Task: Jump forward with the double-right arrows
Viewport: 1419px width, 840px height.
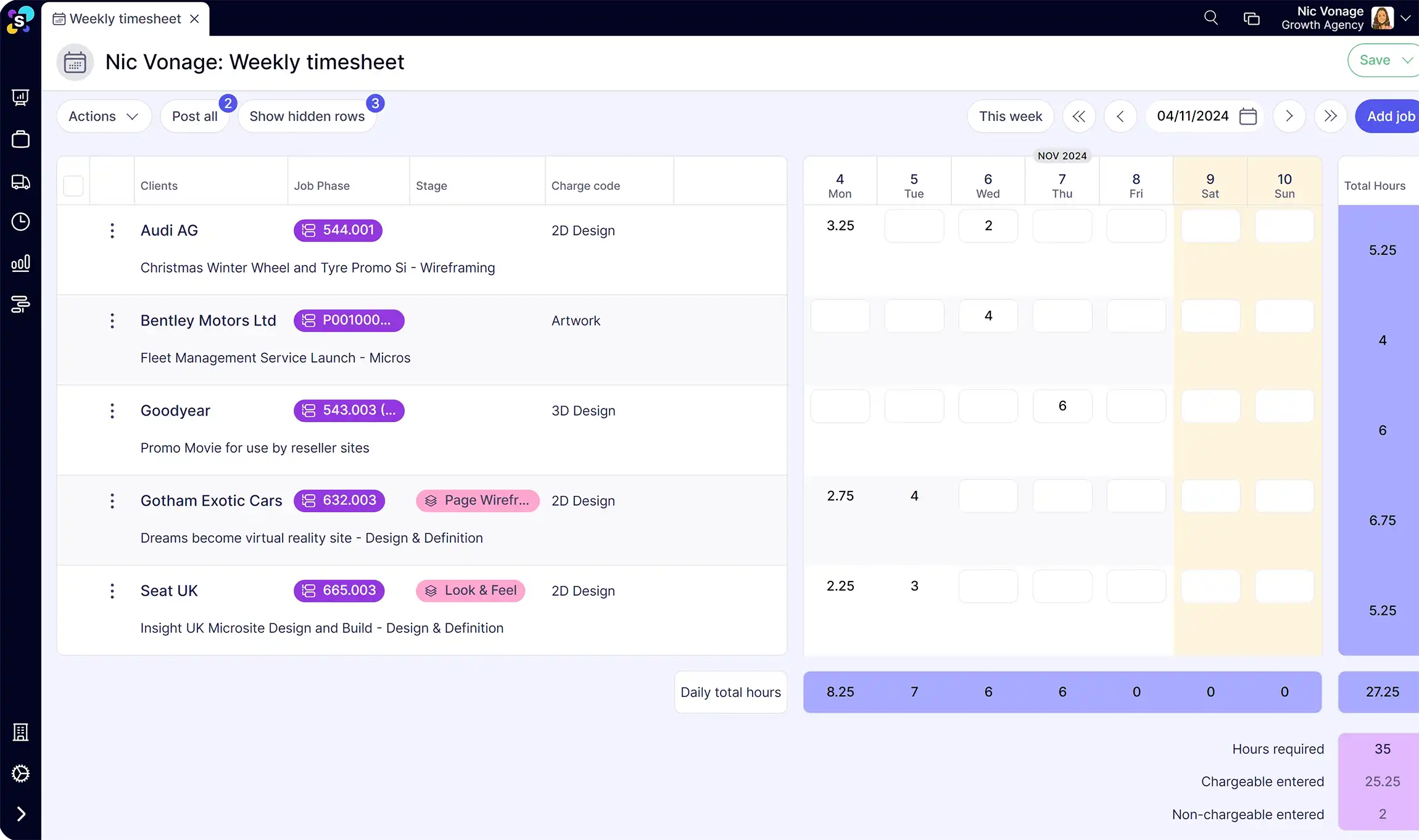Action: 1330,116
